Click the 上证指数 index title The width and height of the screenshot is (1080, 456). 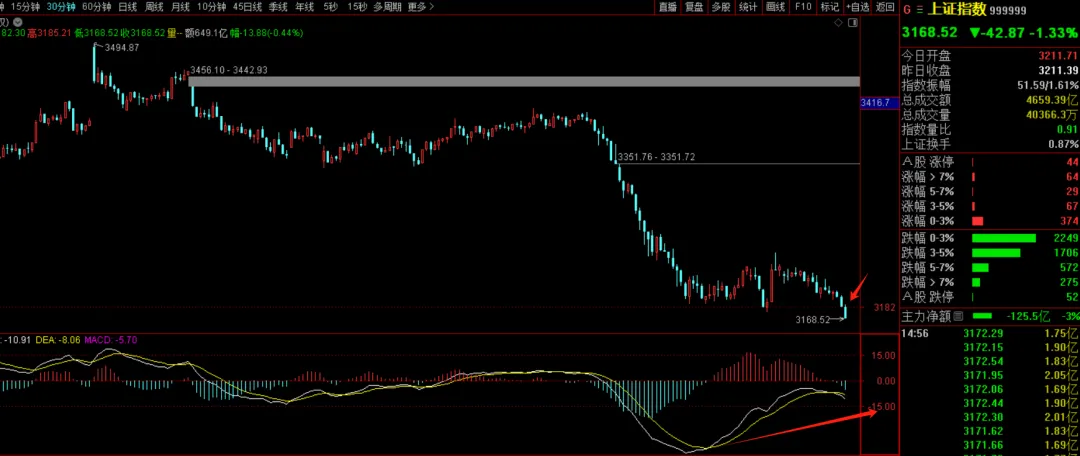coord(958,10)
